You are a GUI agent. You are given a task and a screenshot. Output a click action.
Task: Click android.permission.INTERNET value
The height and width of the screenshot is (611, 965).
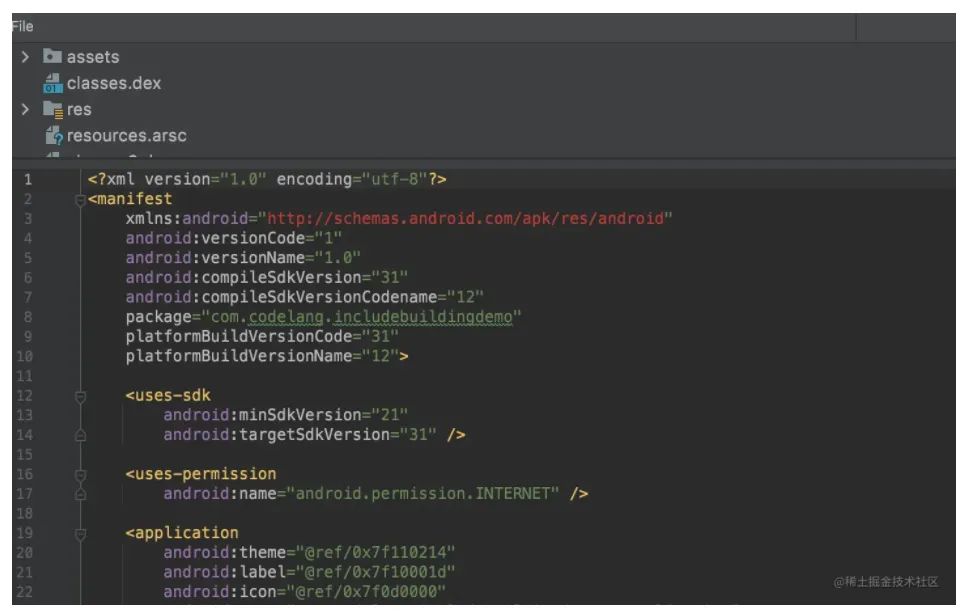point(423,493)
